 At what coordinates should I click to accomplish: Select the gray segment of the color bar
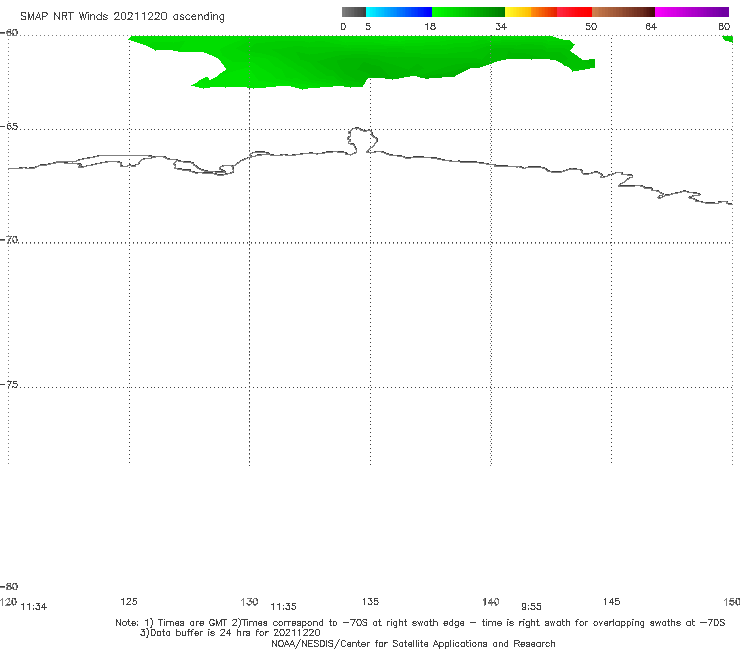click(x=353, y=12)
